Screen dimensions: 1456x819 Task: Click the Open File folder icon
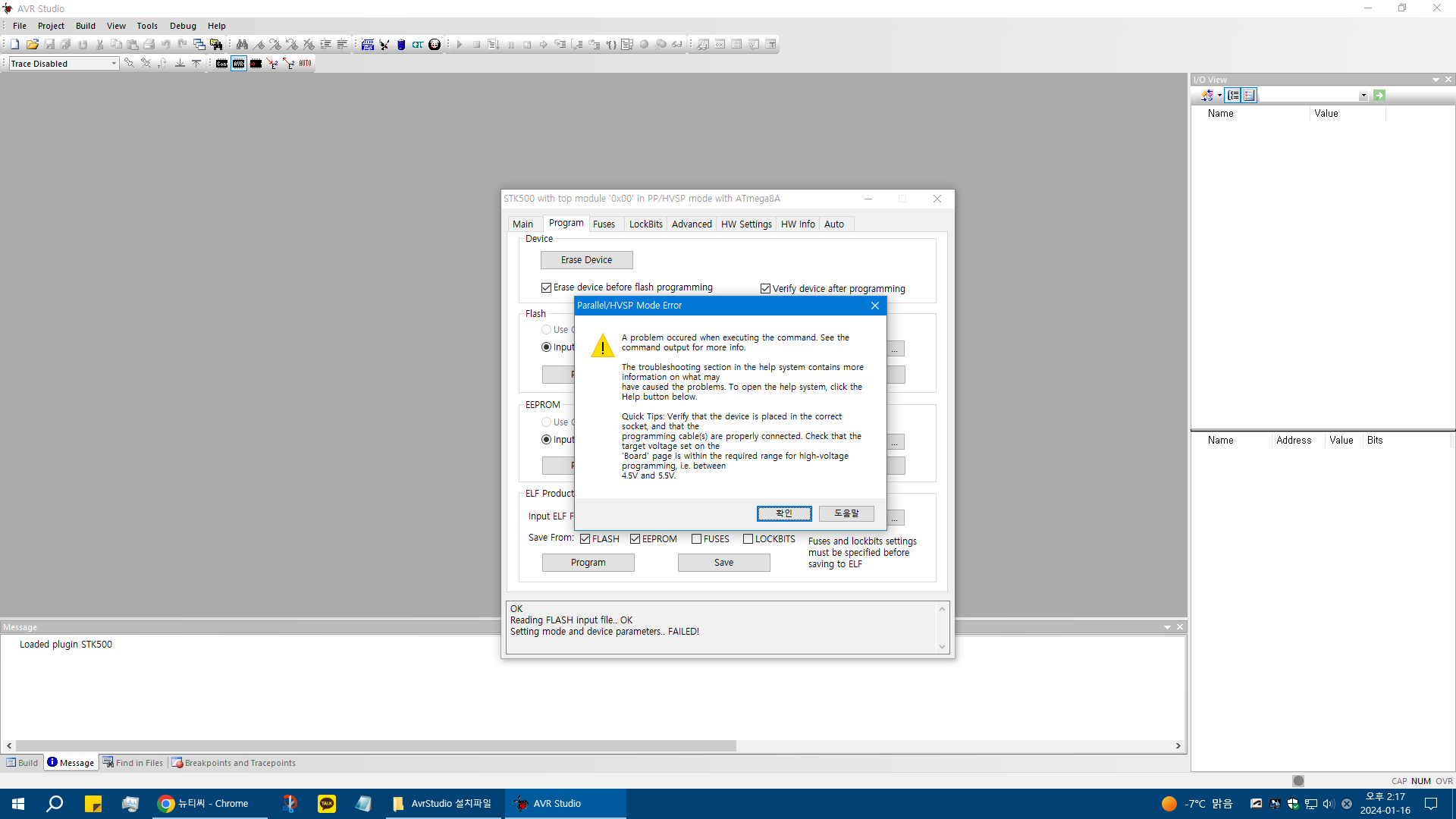(32, 44)
